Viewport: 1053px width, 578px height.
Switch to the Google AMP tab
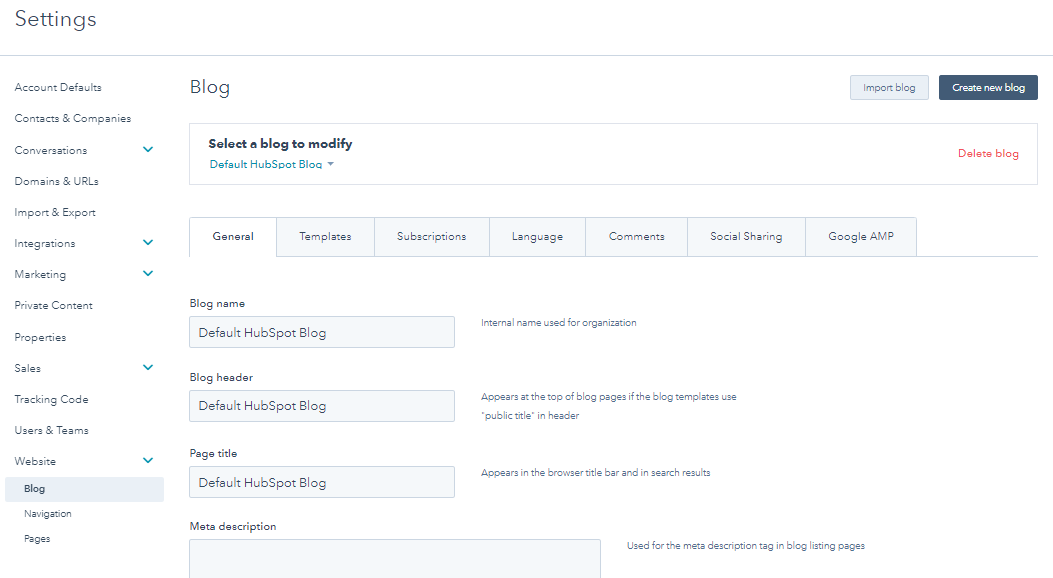860,237
